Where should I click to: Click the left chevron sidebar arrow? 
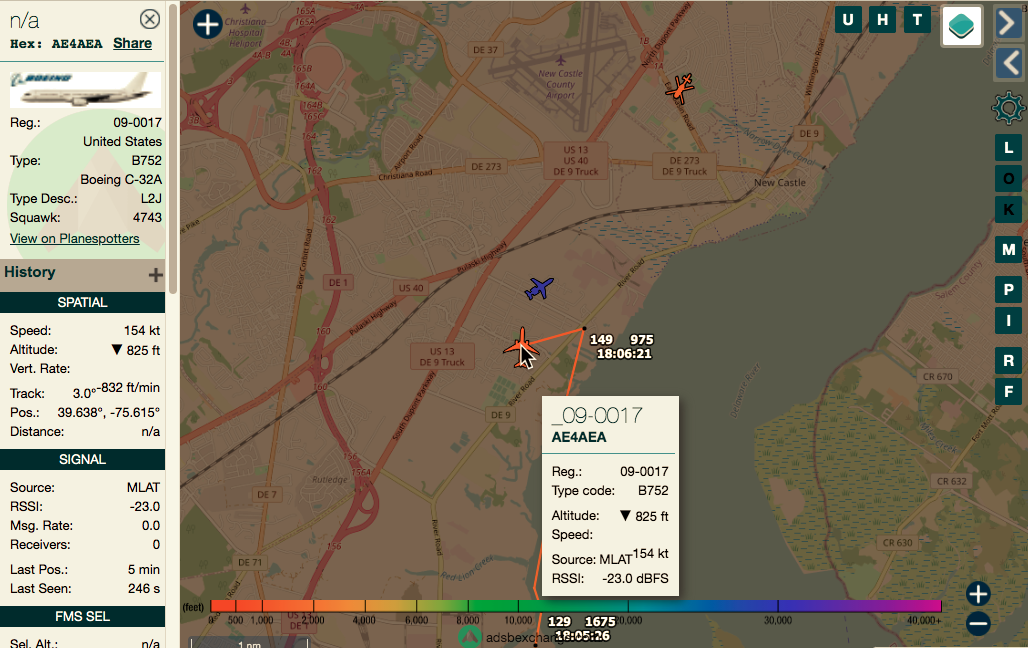coord(1010,64)
